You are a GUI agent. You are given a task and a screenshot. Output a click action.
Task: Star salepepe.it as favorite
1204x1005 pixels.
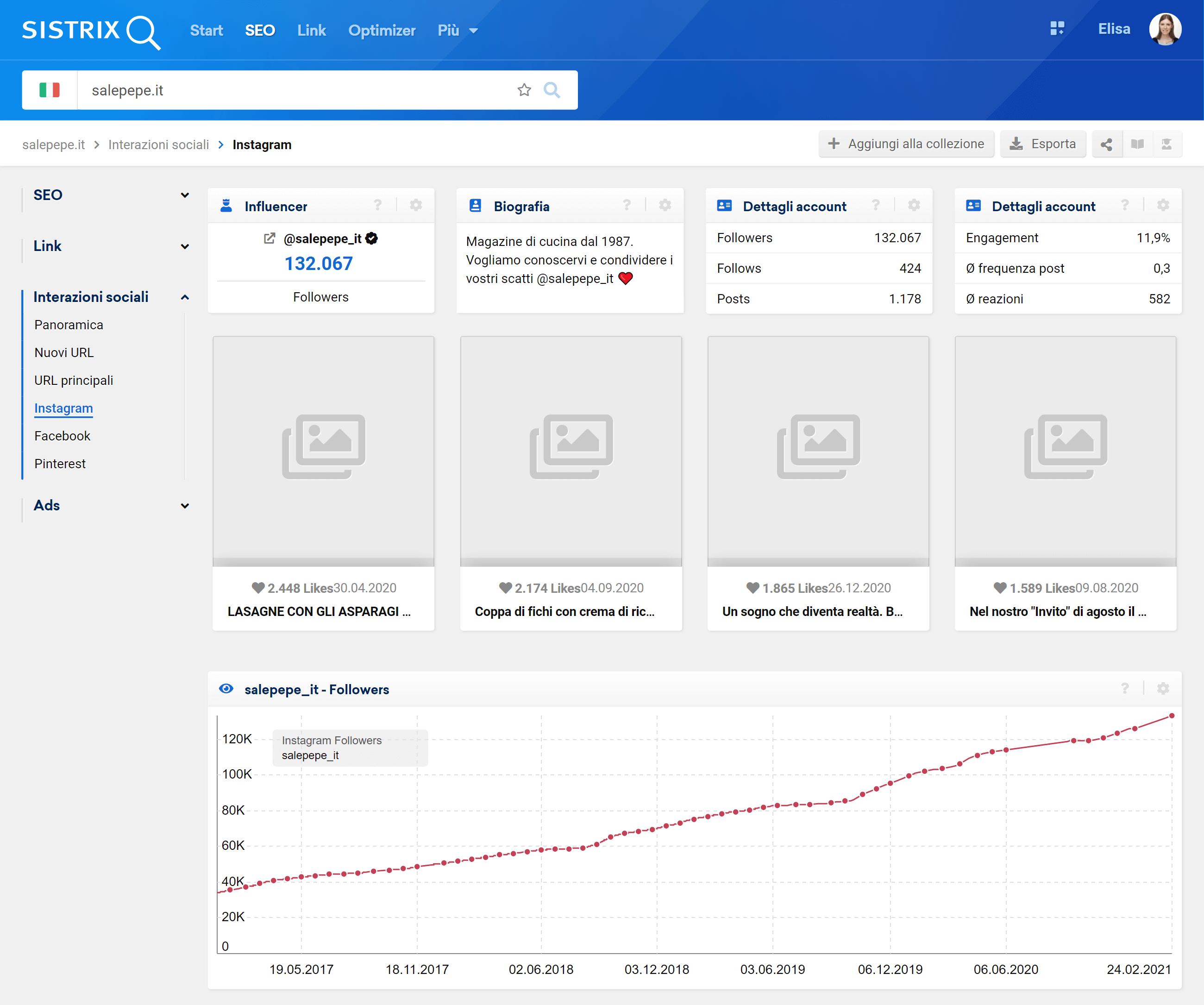pyautogui.click(x=524, y=90)
